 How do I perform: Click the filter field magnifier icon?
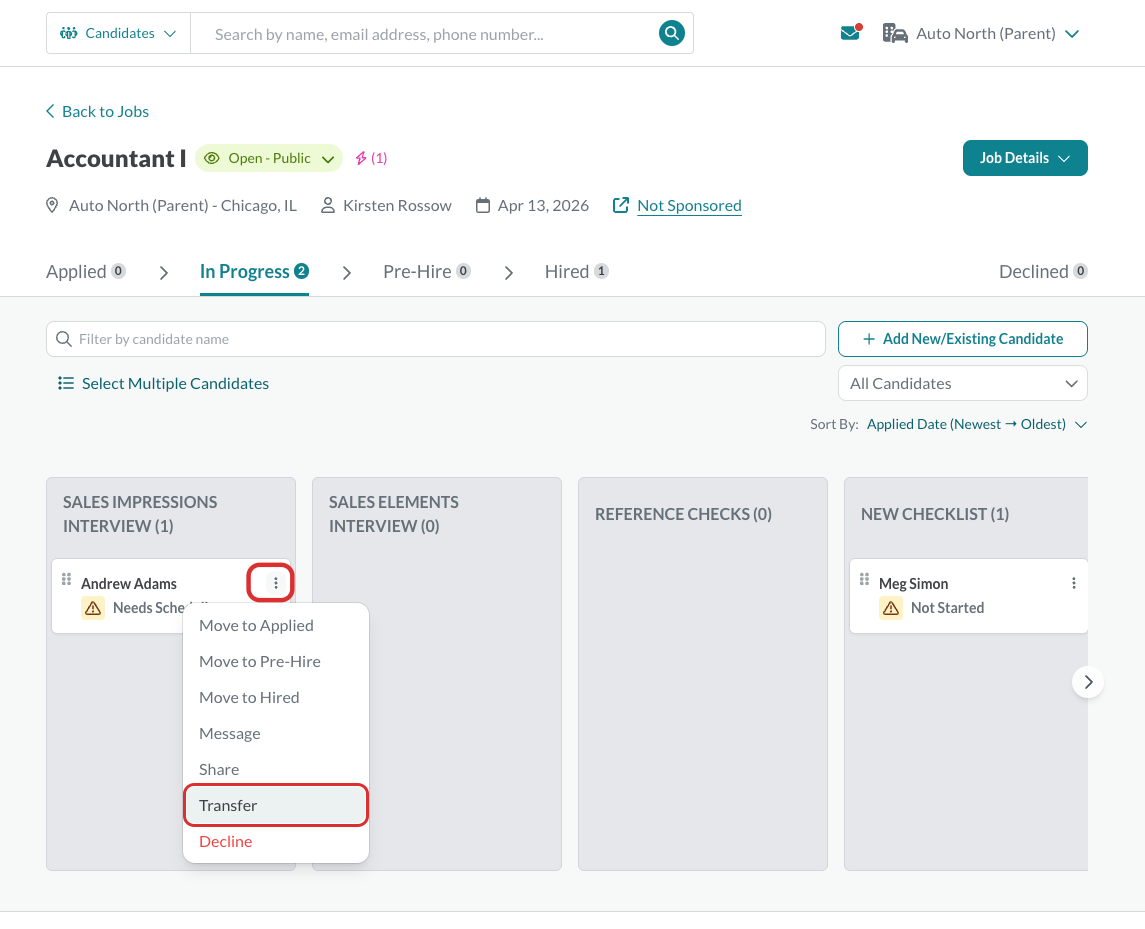click(x=64, y=339)
